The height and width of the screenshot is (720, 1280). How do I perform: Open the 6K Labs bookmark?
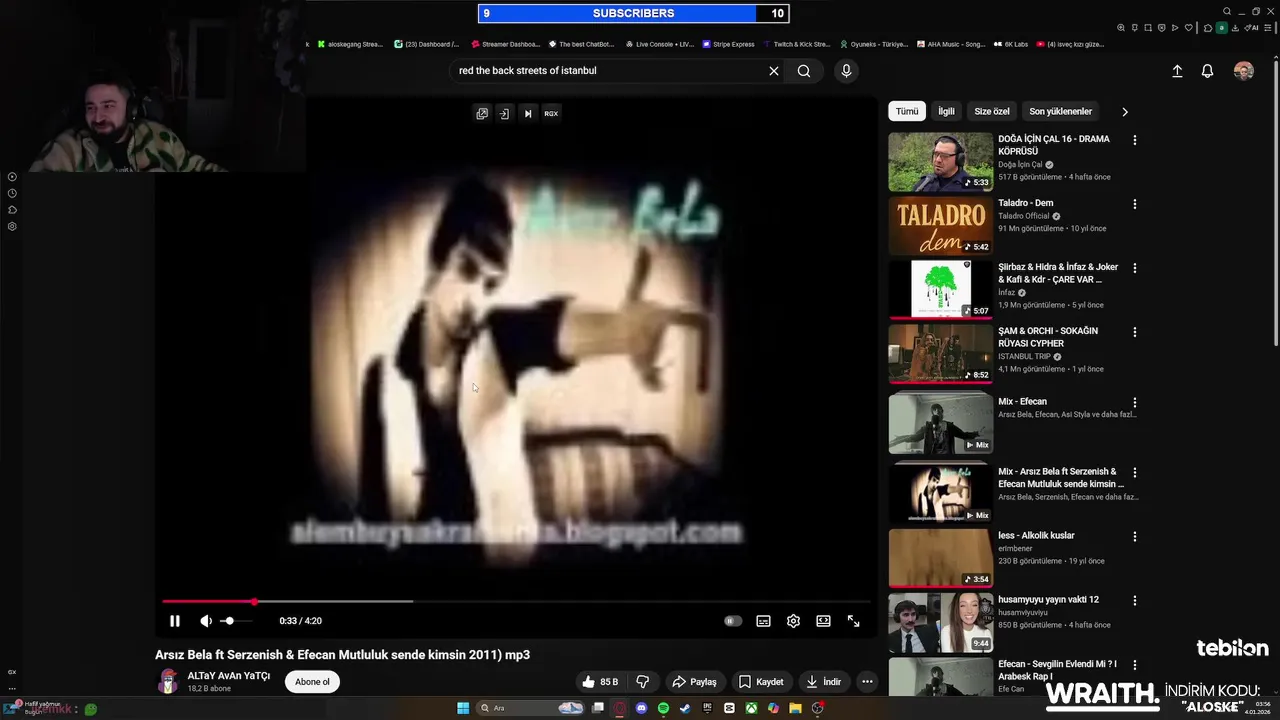[x=1011, y=44]
